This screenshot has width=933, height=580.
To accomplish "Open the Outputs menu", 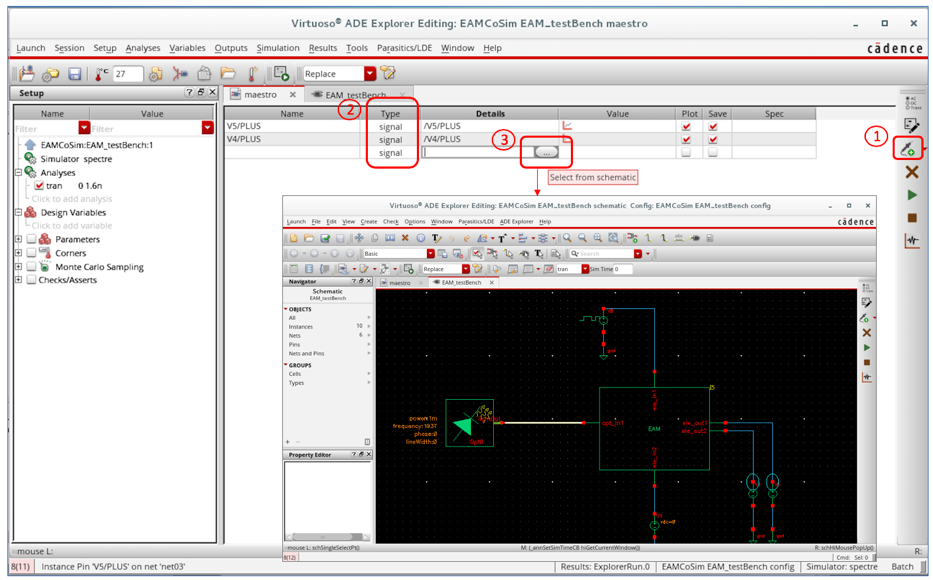I will (231, 48).
